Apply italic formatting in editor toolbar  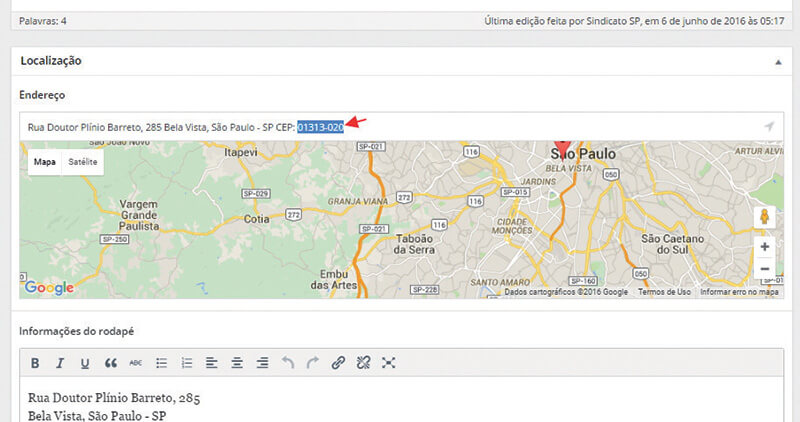pyautogui.click(x=59, y=363)
